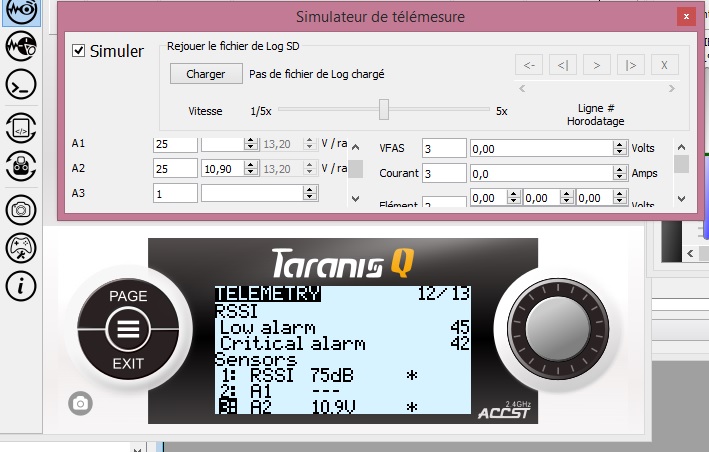Click the Vitesse speed slider handle
The image size is (709, 452).
click(x=384, y=110)
